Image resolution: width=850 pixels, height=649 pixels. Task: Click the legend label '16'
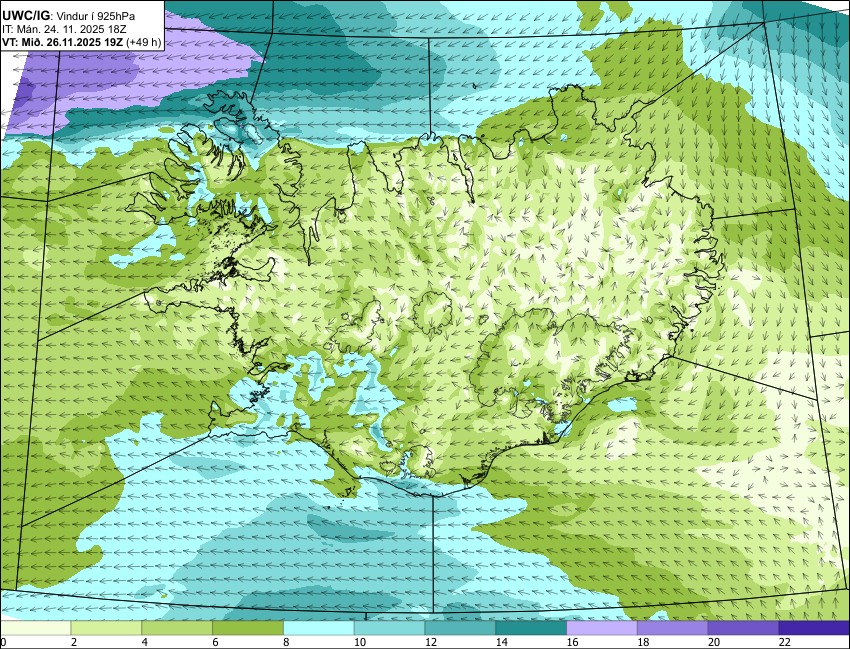[572, 642]
